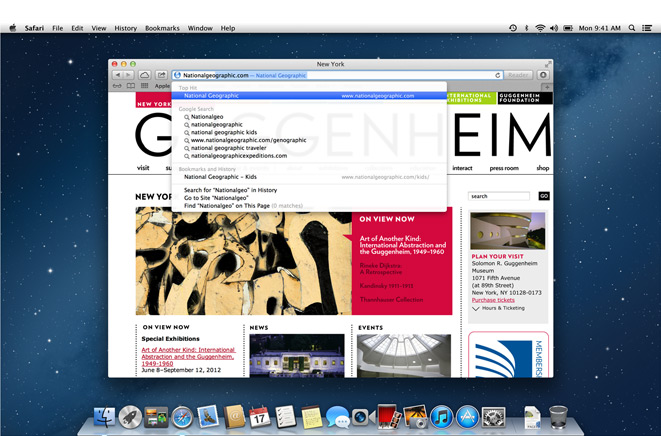Open the History menu
Screen dimensions: 661x436
tap(125, 28)
